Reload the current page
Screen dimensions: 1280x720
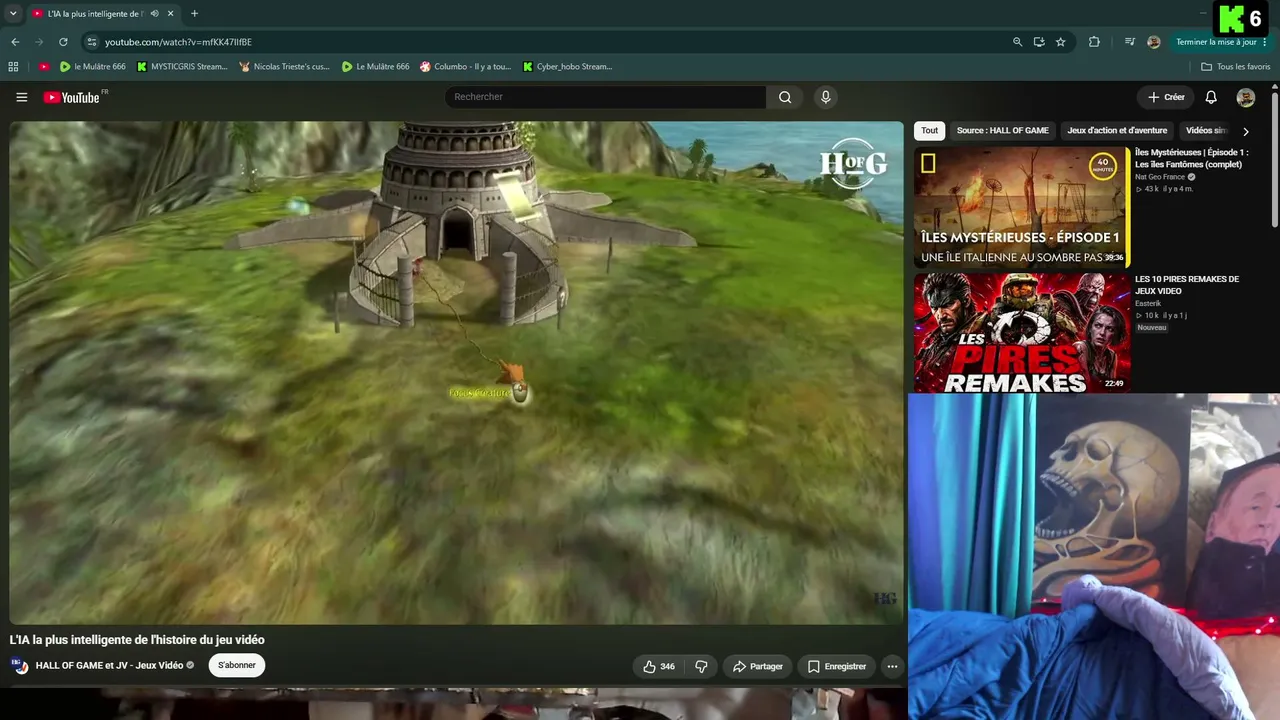[x=63, y=42]
